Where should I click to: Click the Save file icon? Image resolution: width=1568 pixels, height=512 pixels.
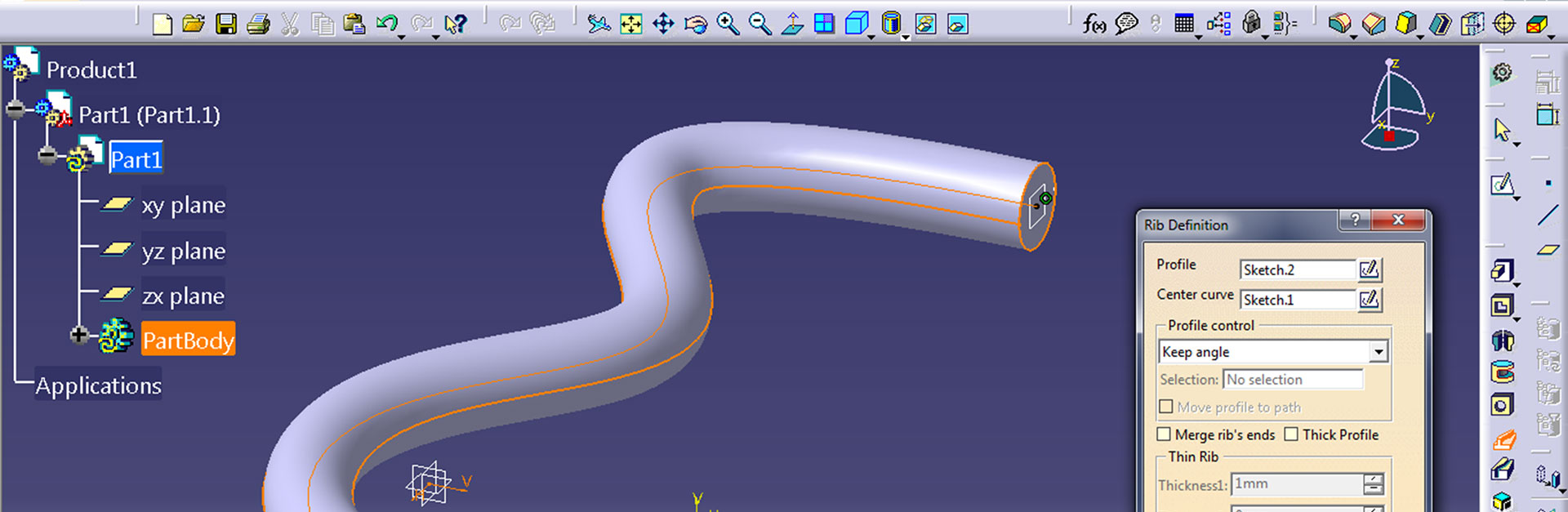click(226, 24)
